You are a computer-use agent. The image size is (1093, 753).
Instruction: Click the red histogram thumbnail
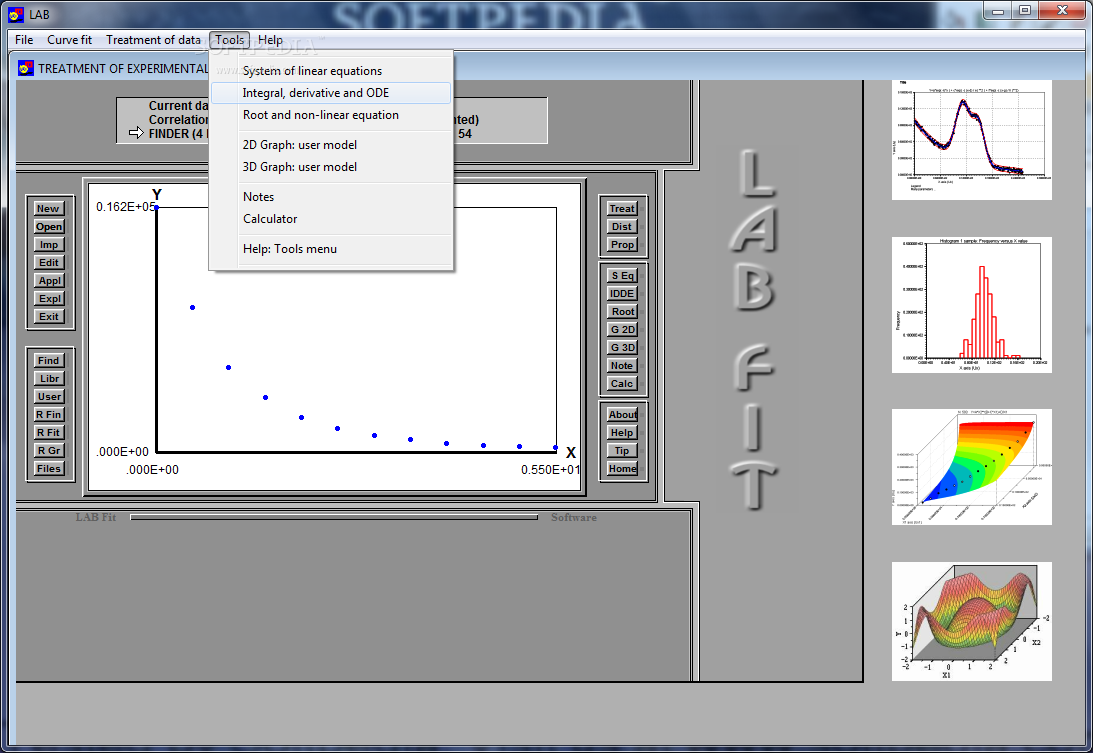point(972,305)
